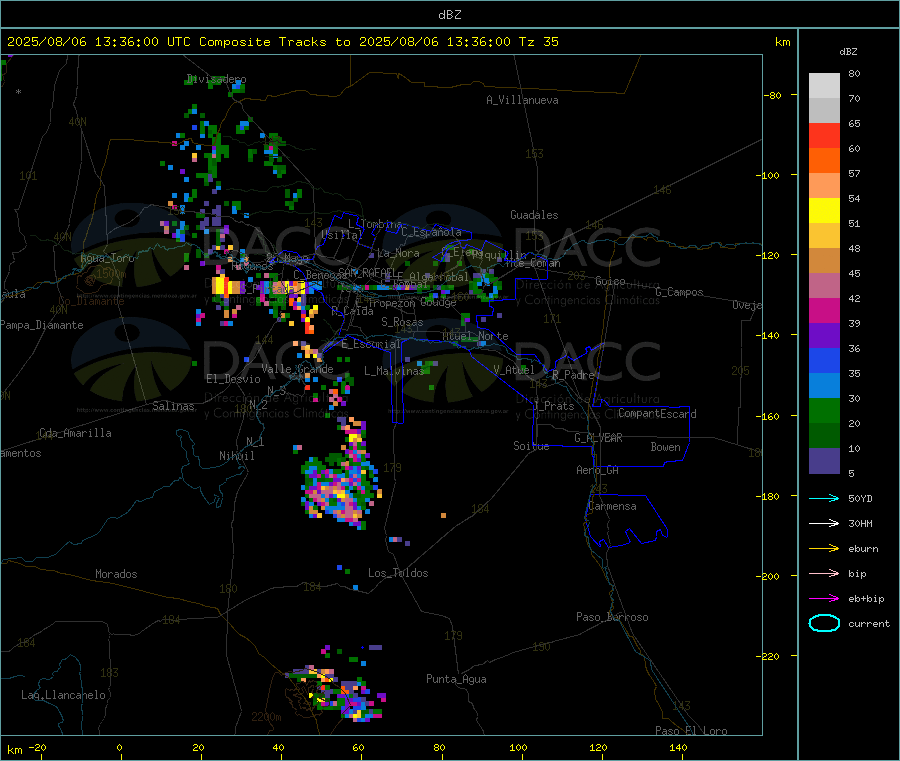900x761 pixels.
Task: Click the white 30HM arrow in legend
Action: [x=824, y=523]
